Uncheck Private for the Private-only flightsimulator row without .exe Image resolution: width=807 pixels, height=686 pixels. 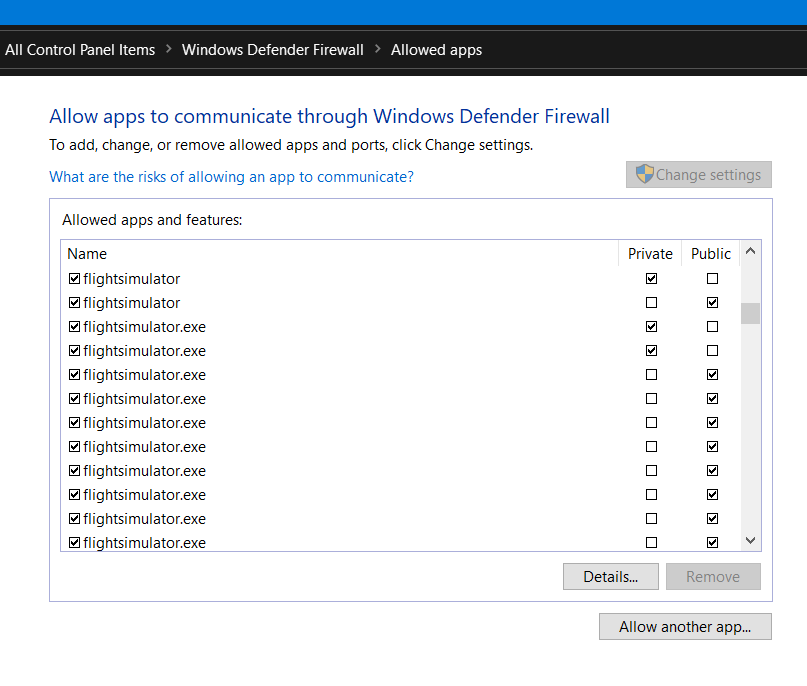point(652,278)
